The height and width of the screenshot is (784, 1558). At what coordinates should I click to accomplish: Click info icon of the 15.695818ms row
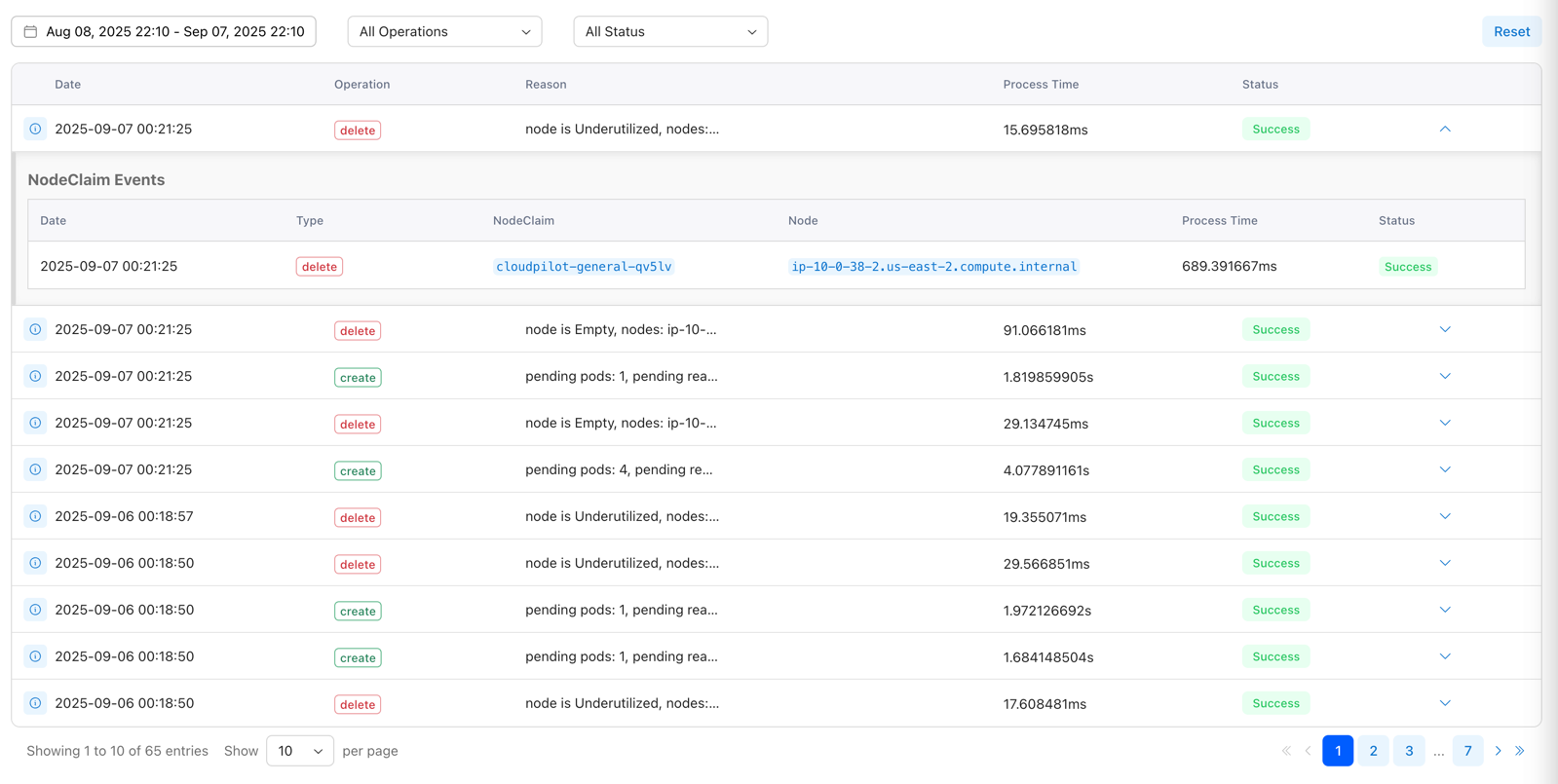(35, 129)
